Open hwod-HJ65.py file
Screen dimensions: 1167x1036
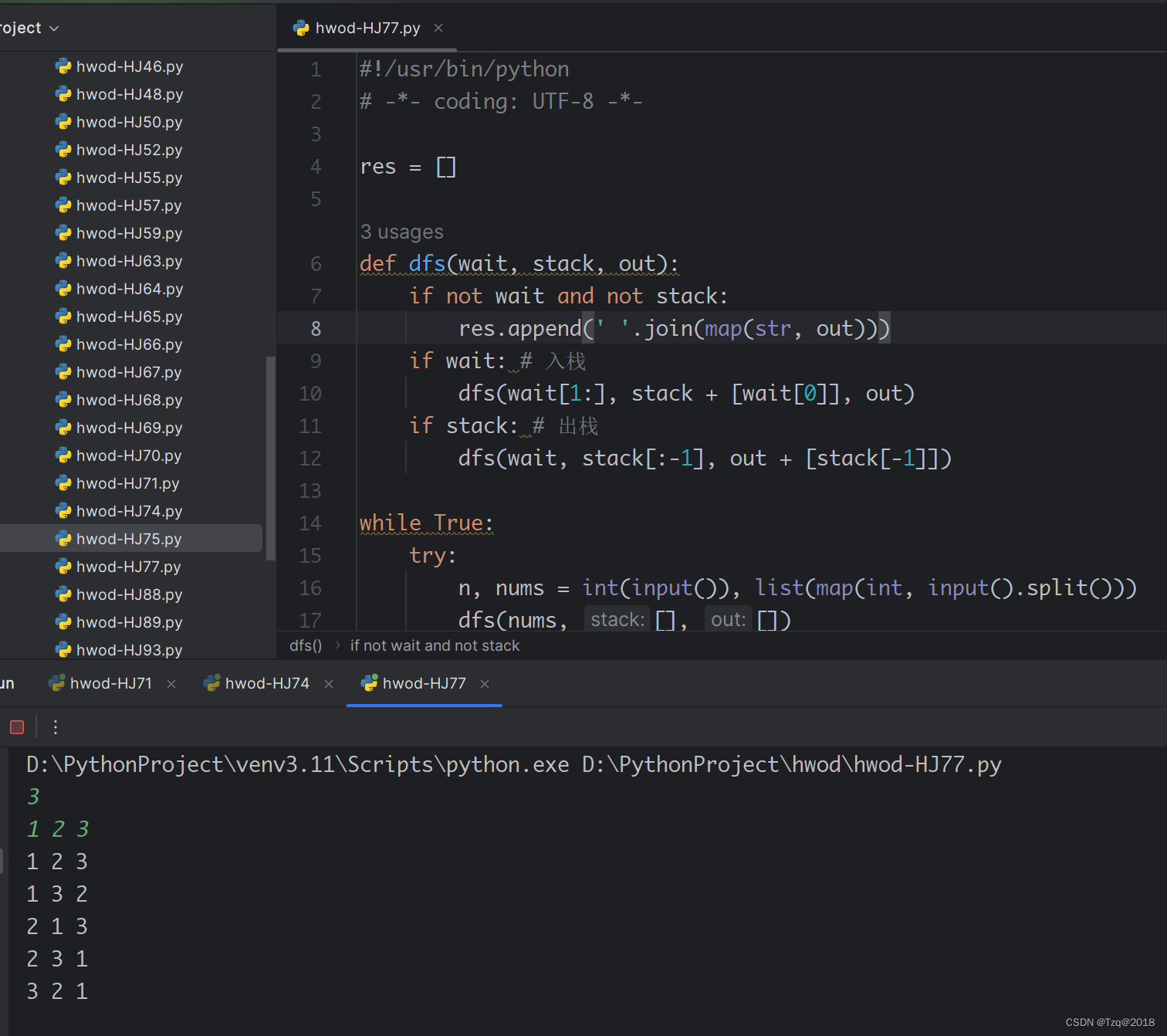(130, 317)
